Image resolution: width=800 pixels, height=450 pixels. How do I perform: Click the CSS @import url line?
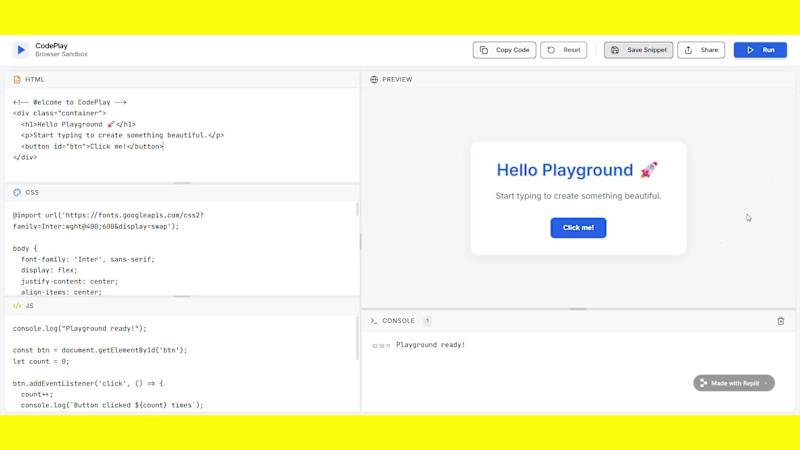(x=108, y=221)
